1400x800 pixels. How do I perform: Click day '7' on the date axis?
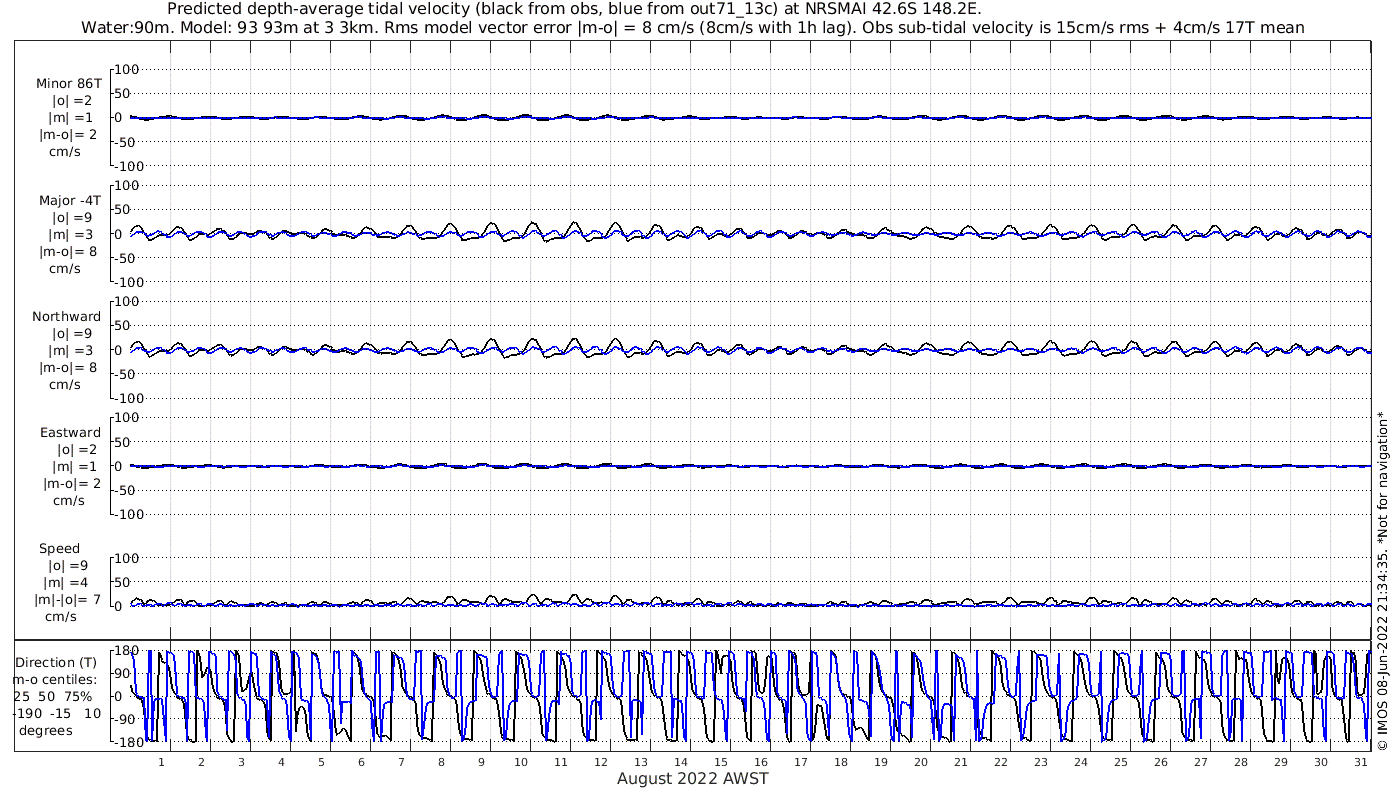[401, 762]
